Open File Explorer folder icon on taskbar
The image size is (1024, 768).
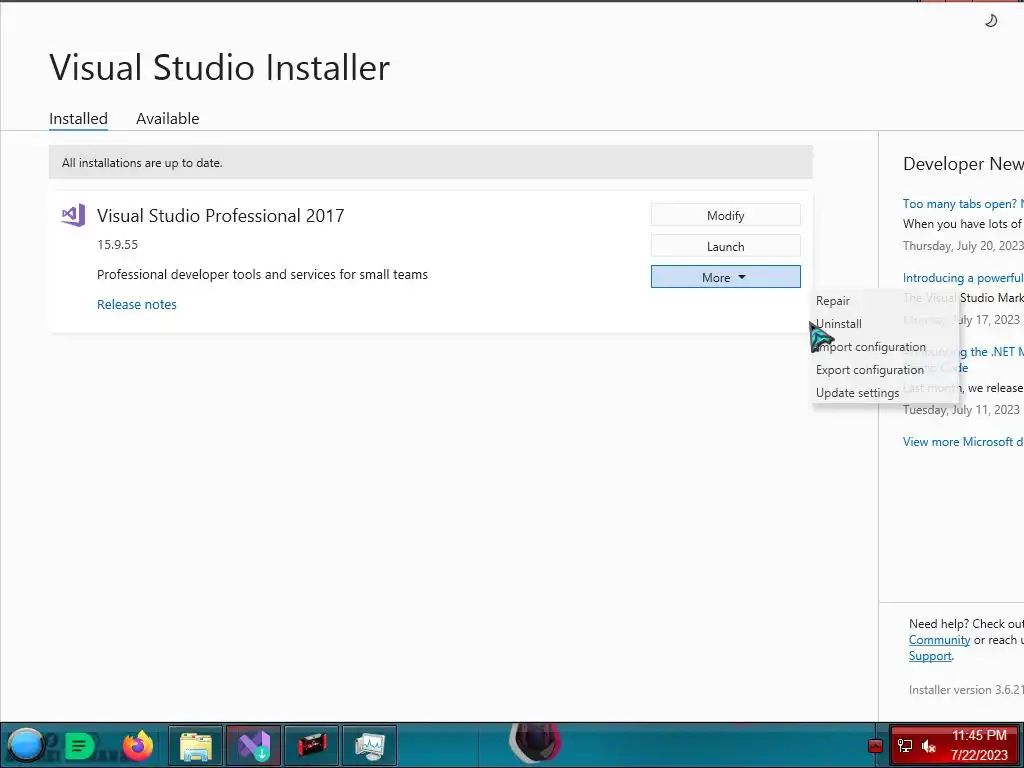tap(195, 745)
